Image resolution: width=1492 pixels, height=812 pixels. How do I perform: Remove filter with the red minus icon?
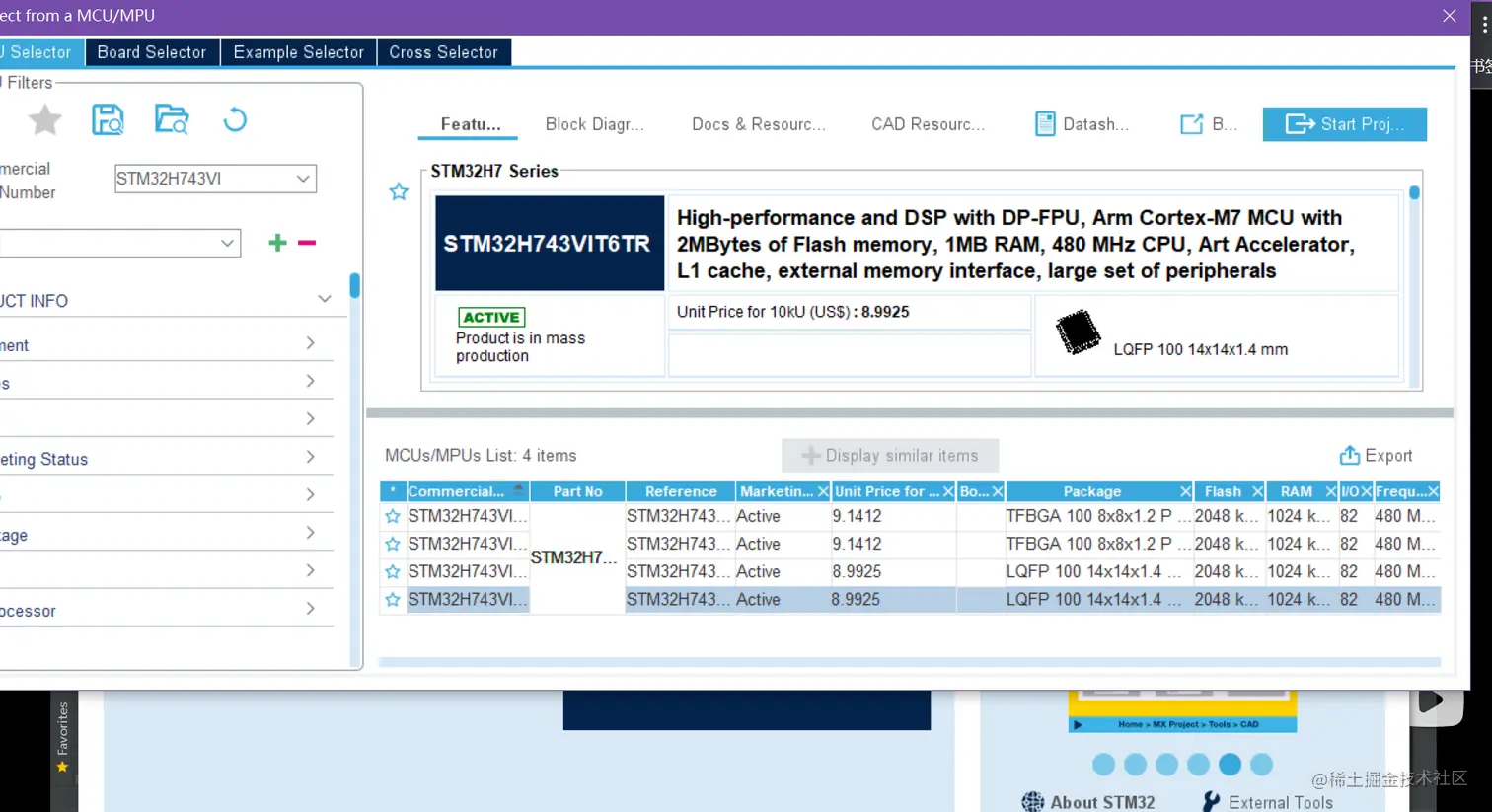[x=307, y=243]
